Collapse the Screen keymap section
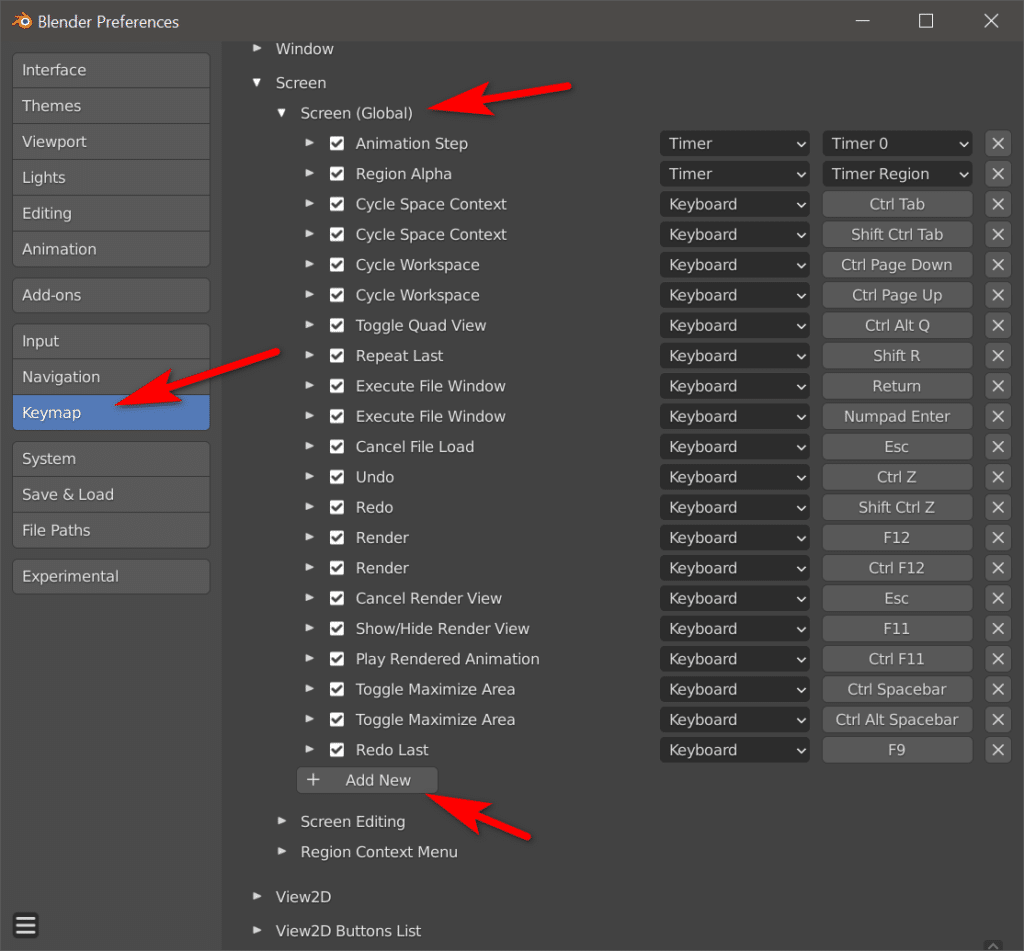 coord(257,82)
